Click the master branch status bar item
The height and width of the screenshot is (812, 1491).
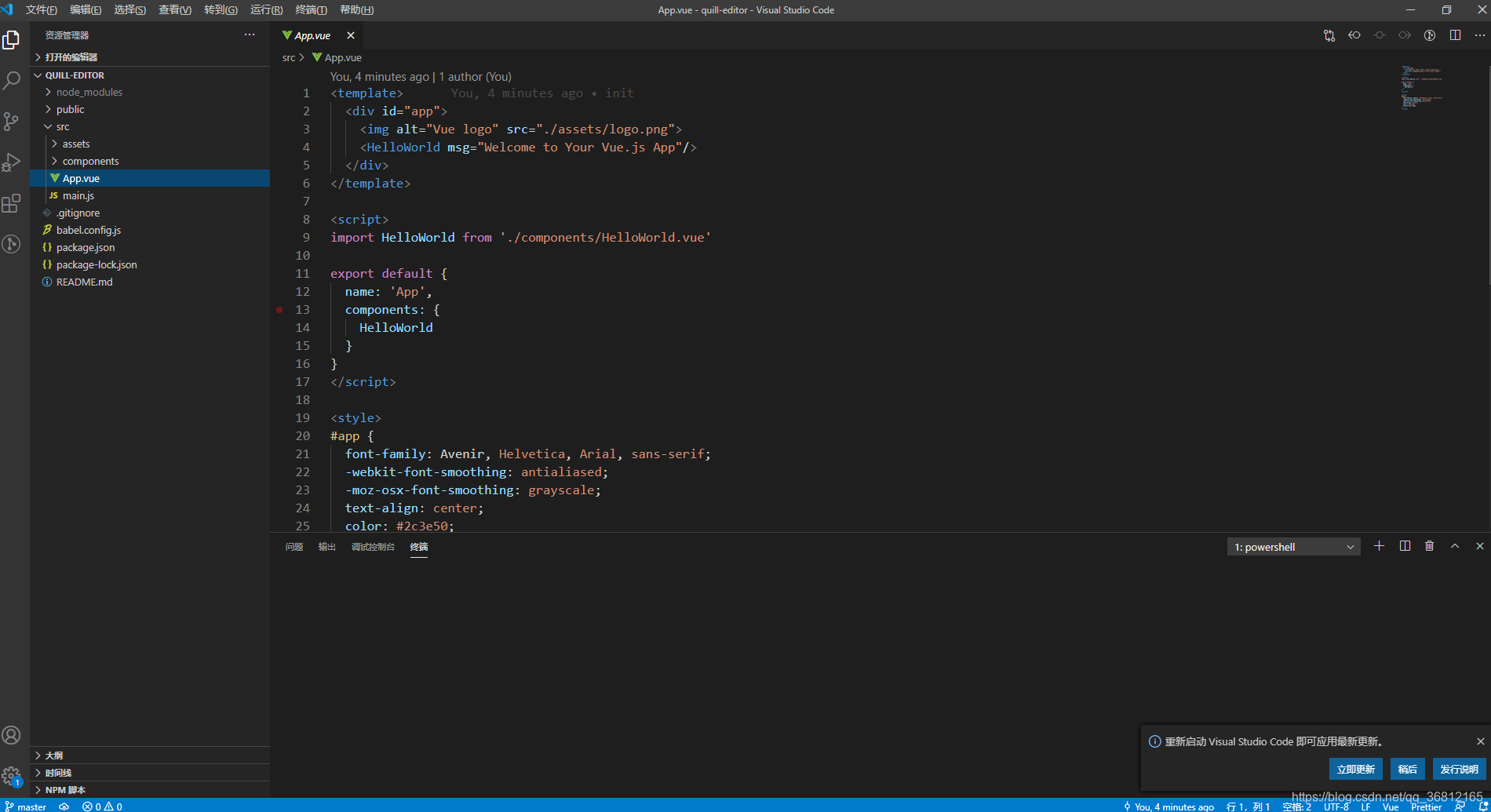coord(26,807)
